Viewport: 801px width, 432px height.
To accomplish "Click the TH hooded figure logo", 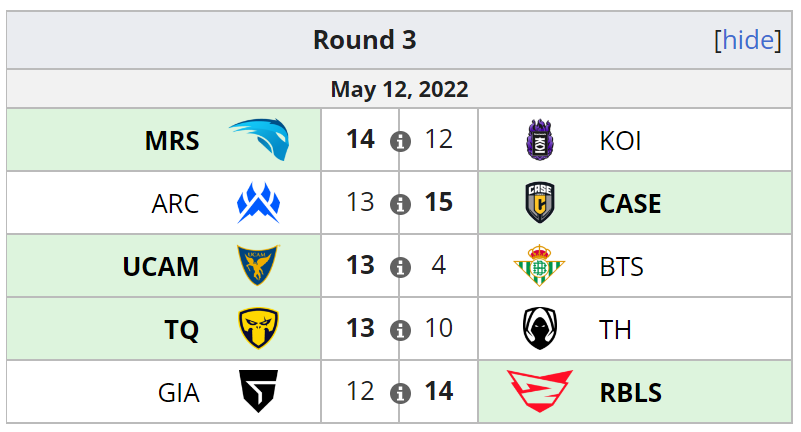I will click(x=540, y=328).
